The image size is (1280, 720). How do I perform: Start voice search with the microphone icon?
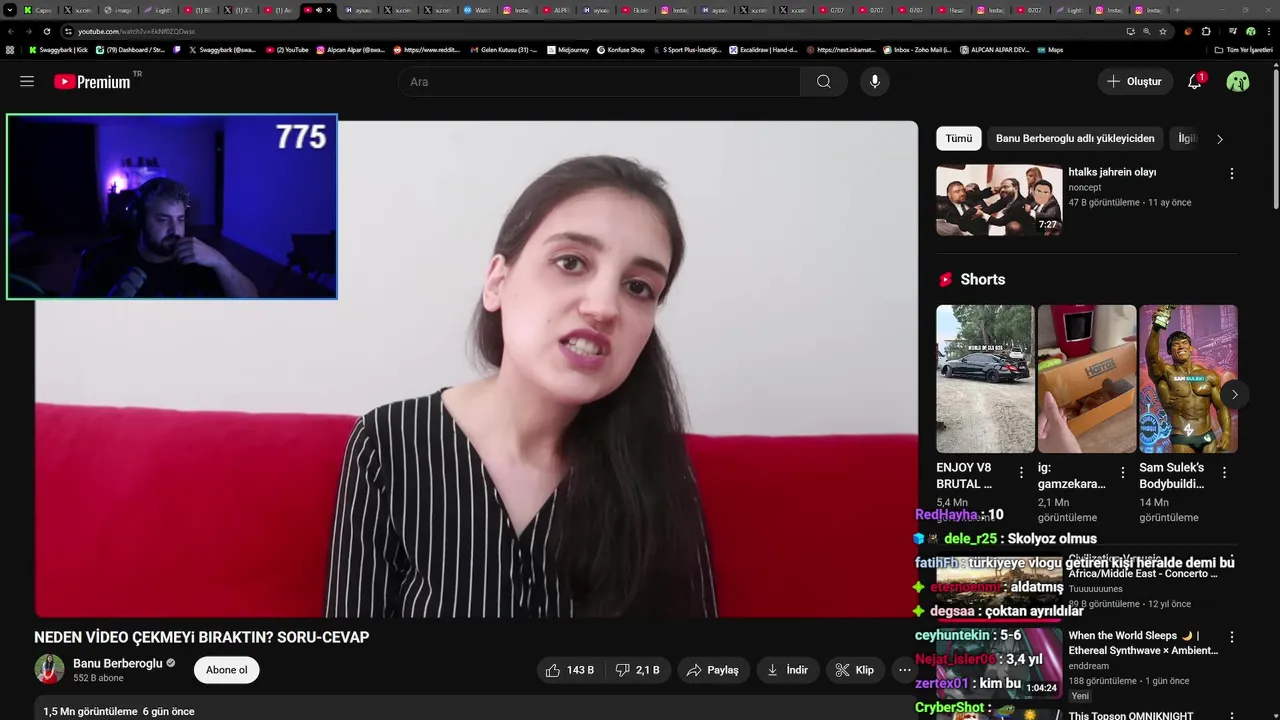(875, 82)
